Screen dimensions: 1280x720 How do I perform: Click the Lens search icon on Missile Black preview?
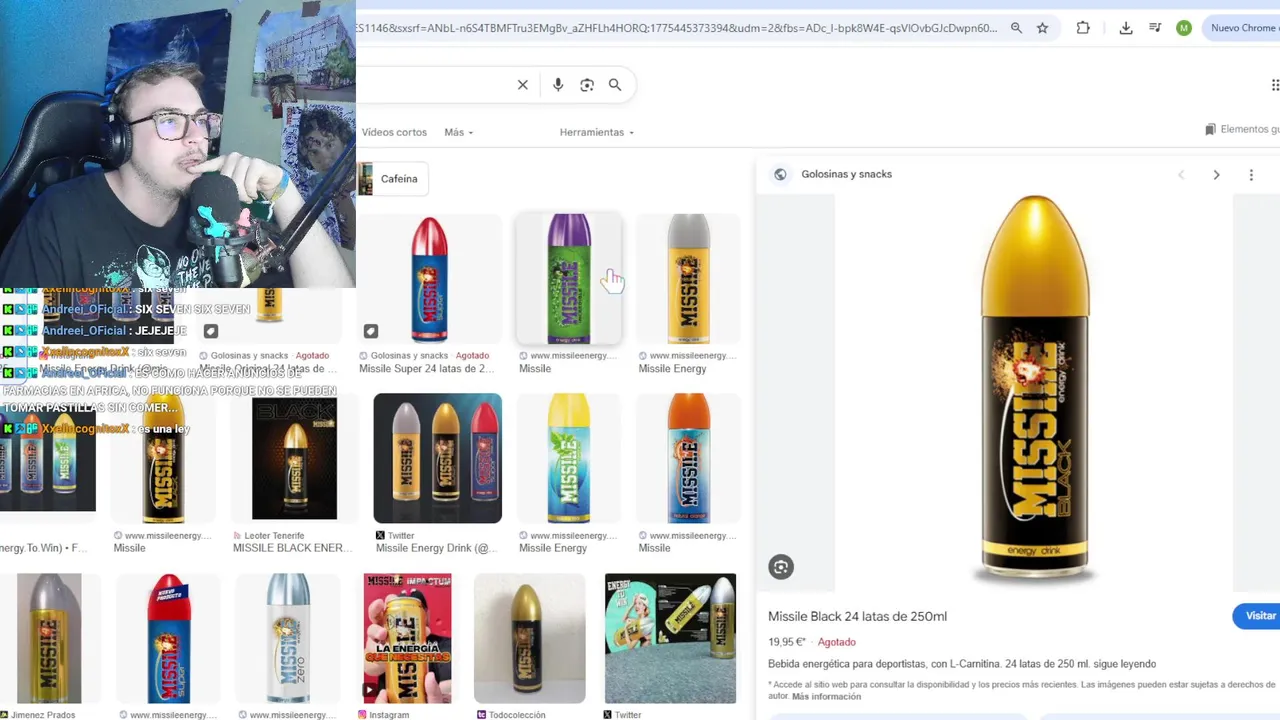point(781,567)
